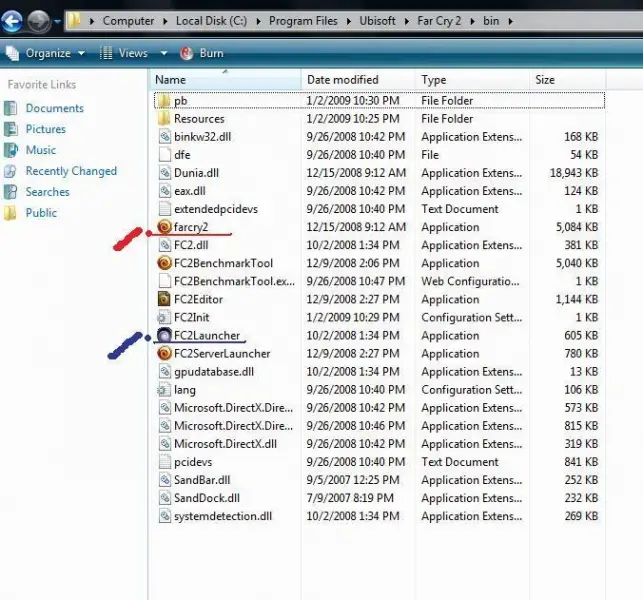
Task: Sort by the Size column header
Action: point(568,80)
